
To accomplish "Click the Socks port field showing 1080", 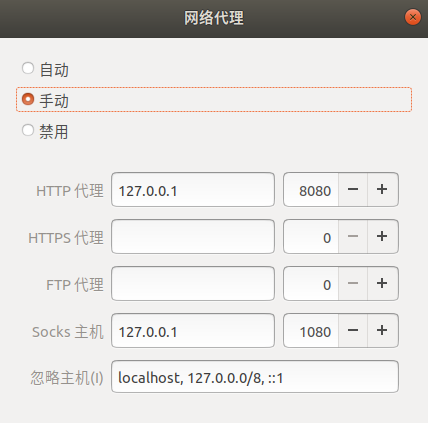I will [311, 331].
